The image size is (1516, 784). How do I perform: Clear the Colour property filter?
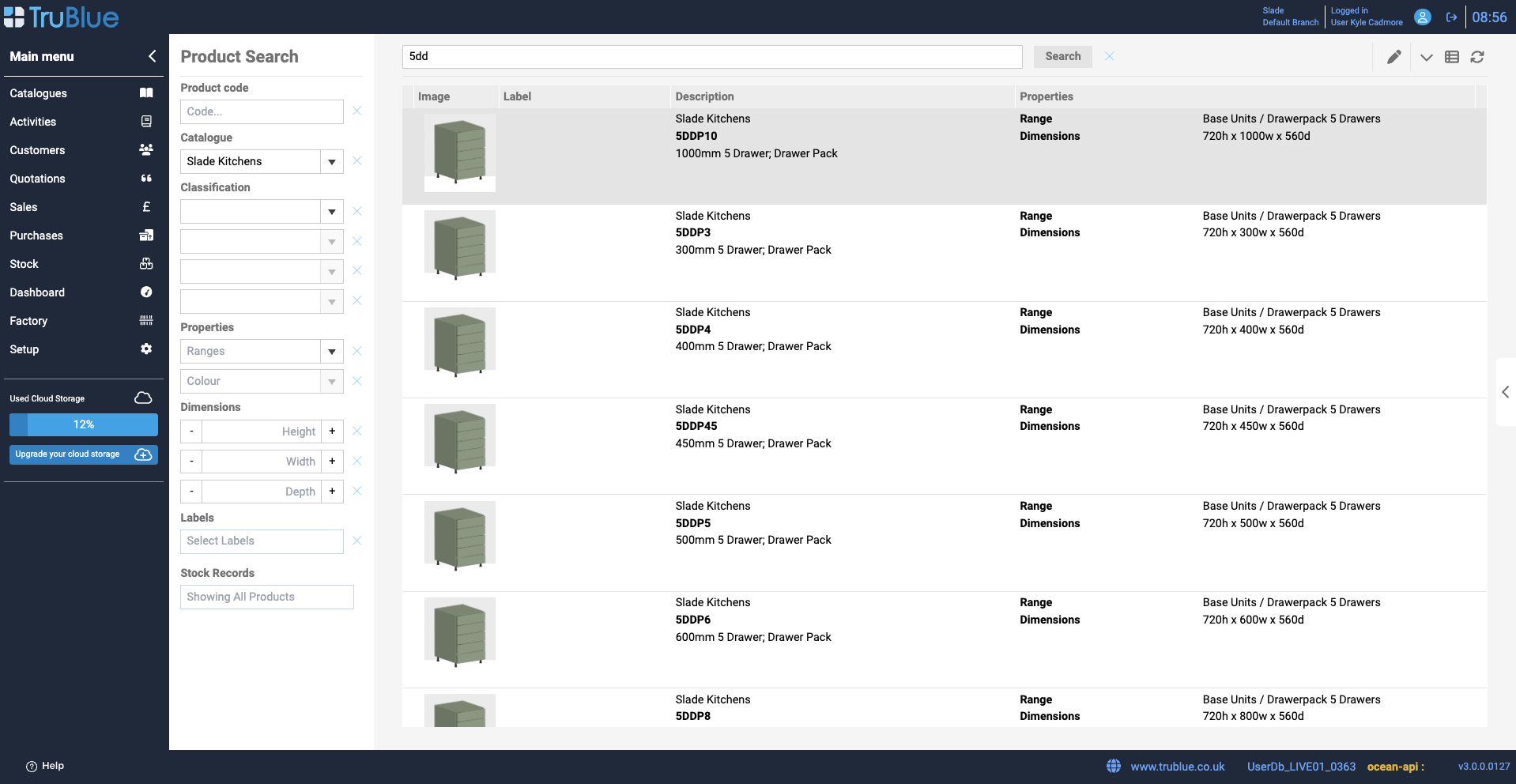coord(357,381)
